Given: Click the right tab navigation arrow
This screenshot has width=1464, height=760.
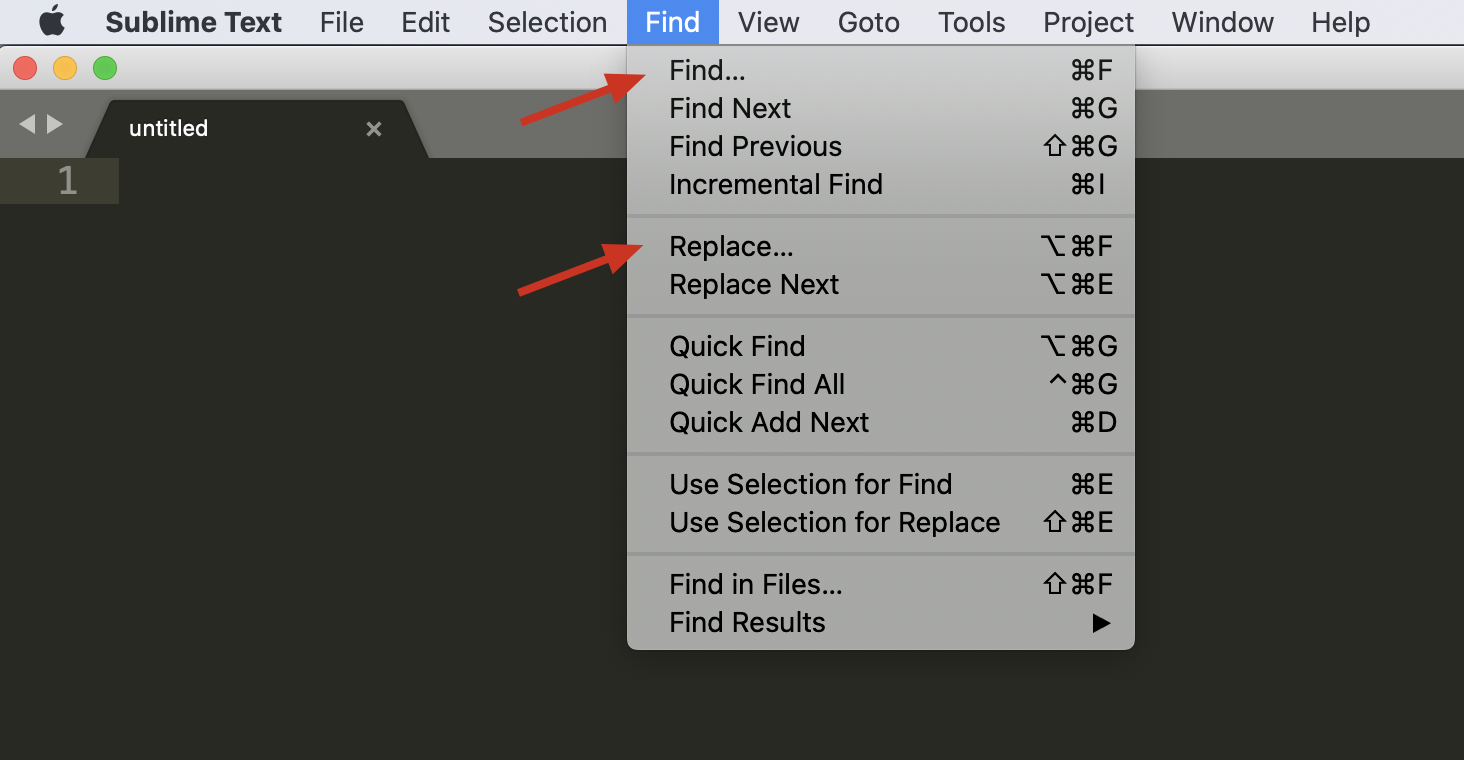Looking at the screenshot, I should click(55, 124).
